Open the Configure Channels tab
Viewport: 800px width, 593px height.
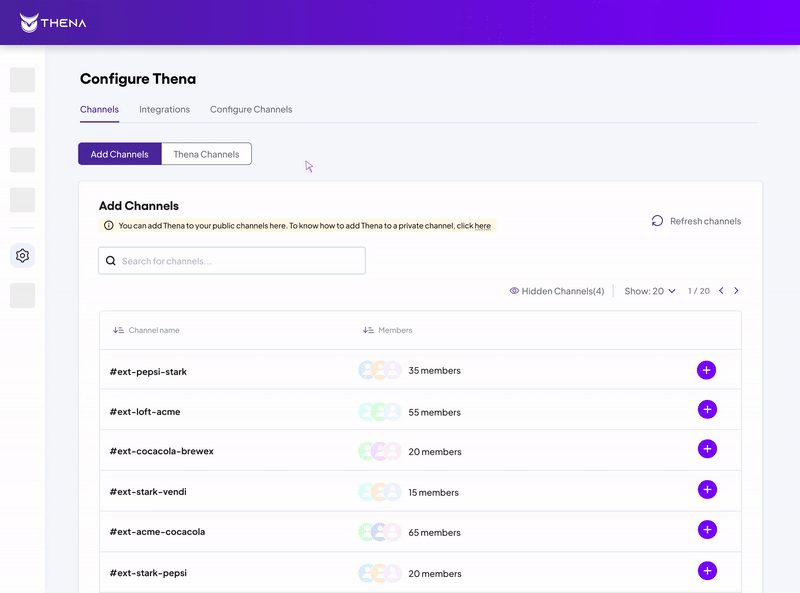[x=251, y=109]
